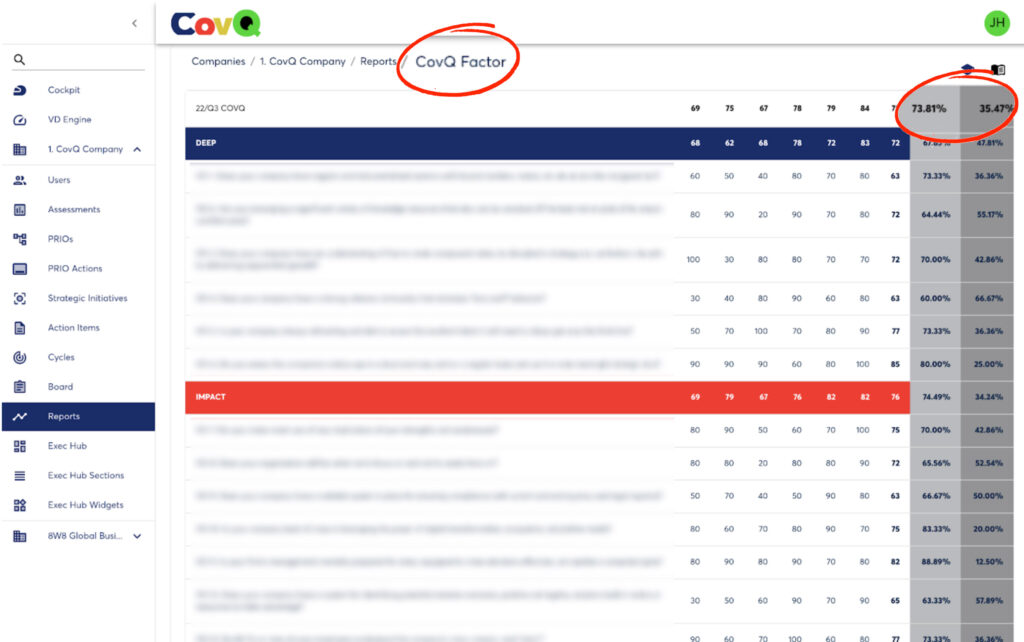This screenshot has width=1024, height=642.
Task: Click the 60.00% cell
Action: (935, 298)
